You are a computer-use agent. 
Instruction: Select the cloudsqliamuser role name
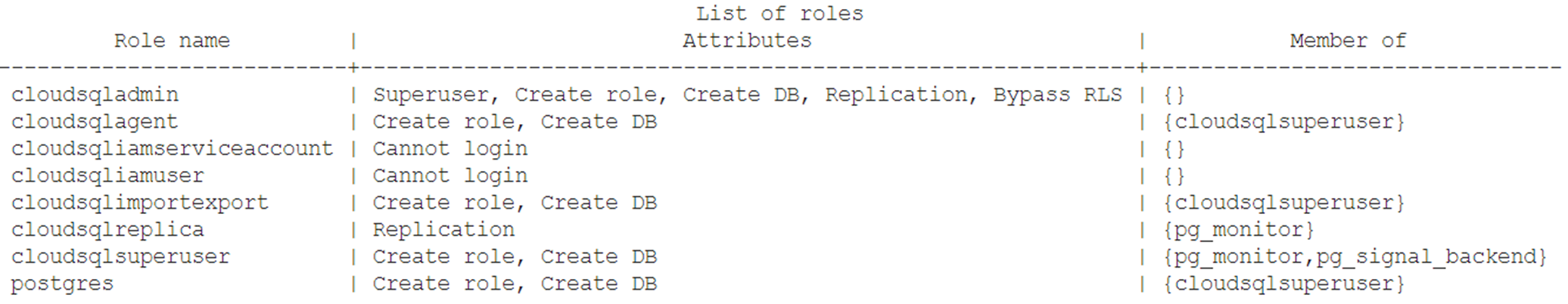click(x=107, y=176)
